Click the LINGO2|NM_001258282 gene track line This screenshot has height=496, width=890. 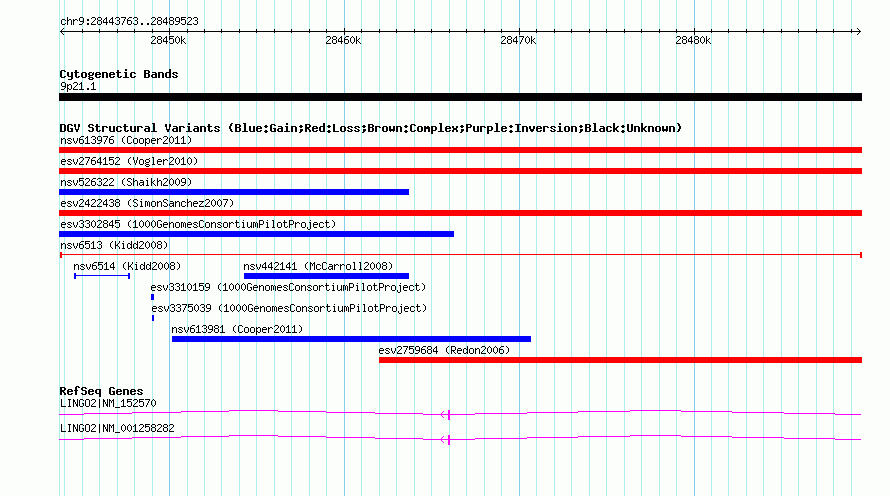click(460, 438)
